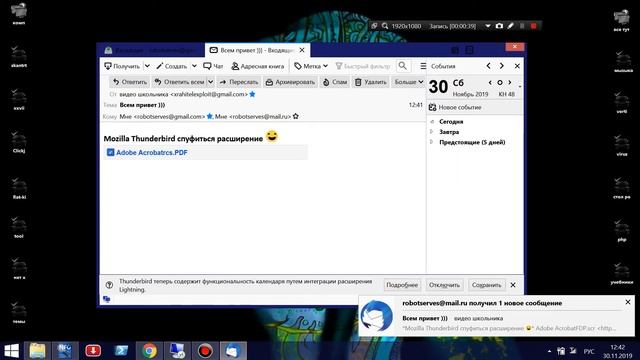
Task: Open the recorder toolbar dropdown arrow
Action: [487, 26]
